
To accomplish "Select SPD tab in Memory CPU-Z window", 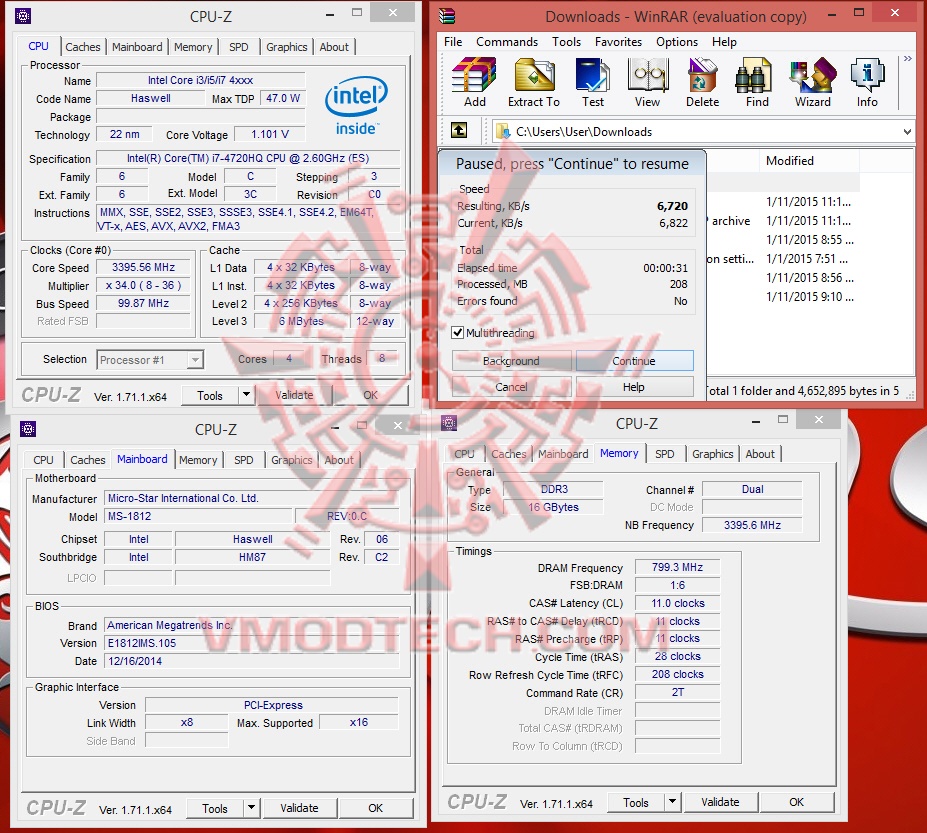I will [x=665, y=454].
